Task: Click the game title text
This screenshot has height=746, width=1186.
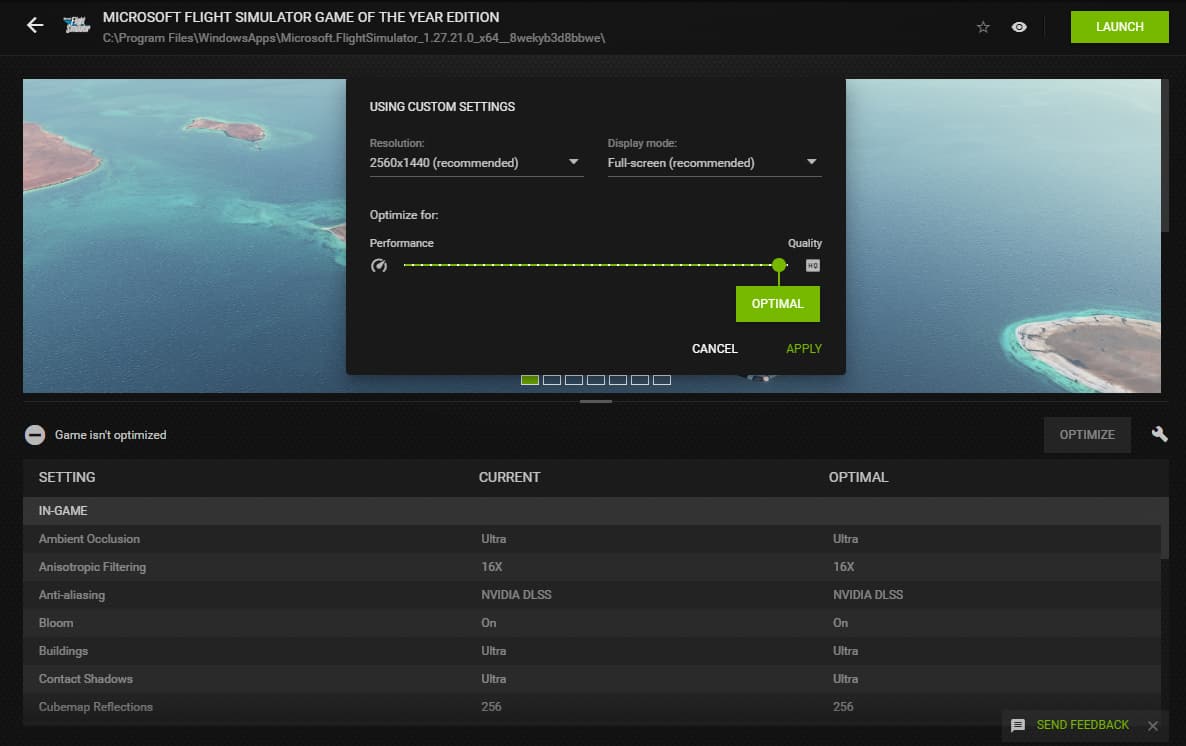Action: [301, 17]
